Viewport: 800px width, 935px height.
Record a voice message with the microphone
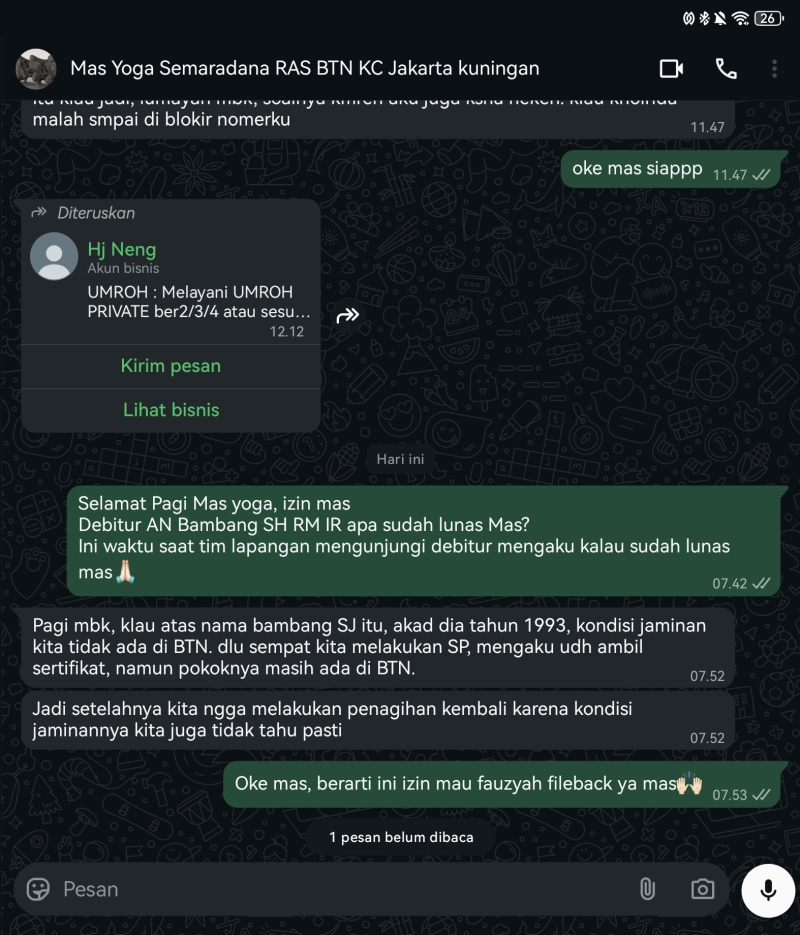(x=766, y=888)
